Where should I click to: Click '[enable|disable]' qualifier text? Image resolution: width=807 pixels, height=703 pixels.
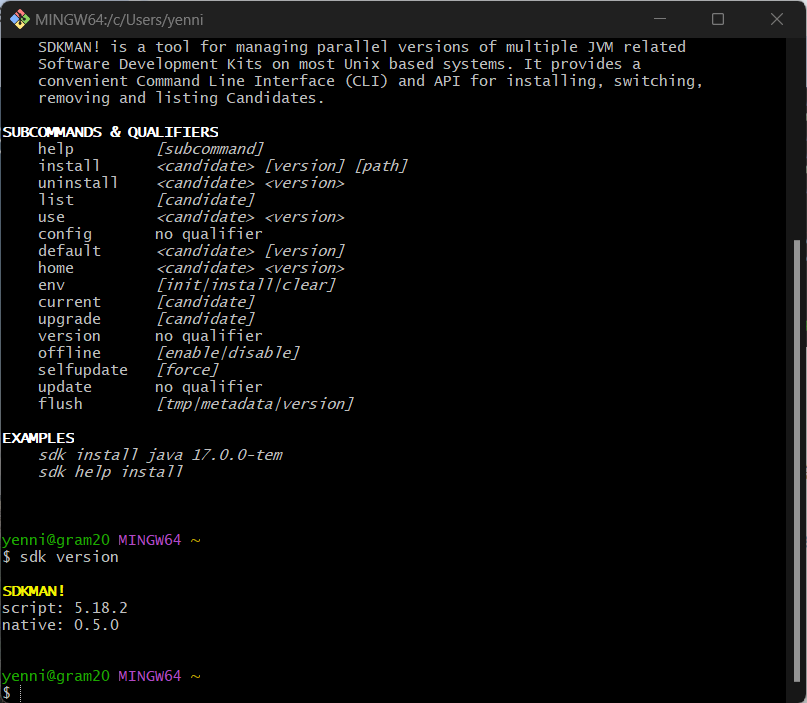(x=228, y=353)
